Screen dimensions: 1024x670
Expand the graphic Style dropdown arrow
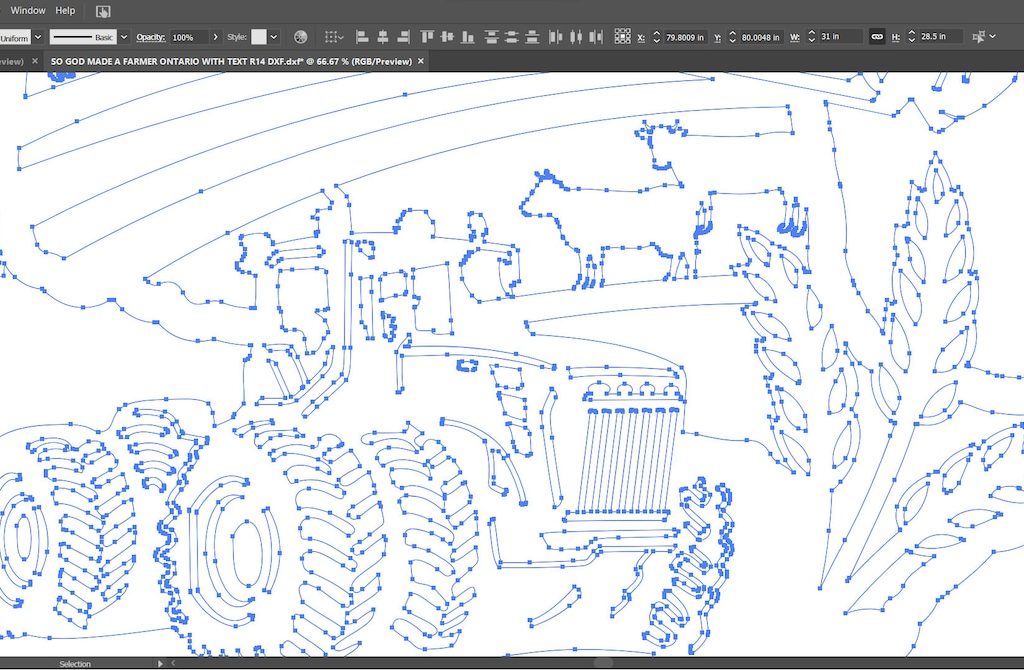(275, 37)
